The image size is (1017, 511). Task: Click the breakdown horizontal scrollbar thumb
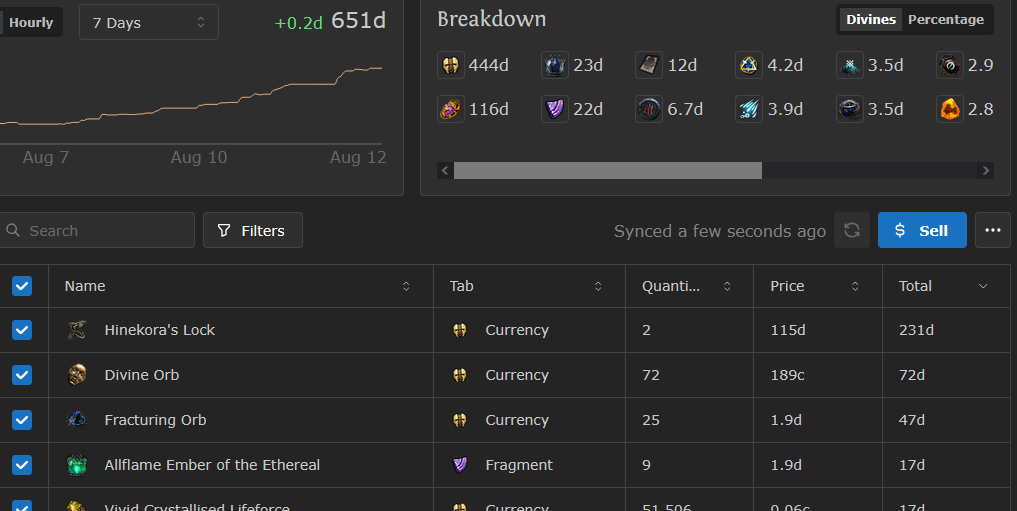pos(608,171)
